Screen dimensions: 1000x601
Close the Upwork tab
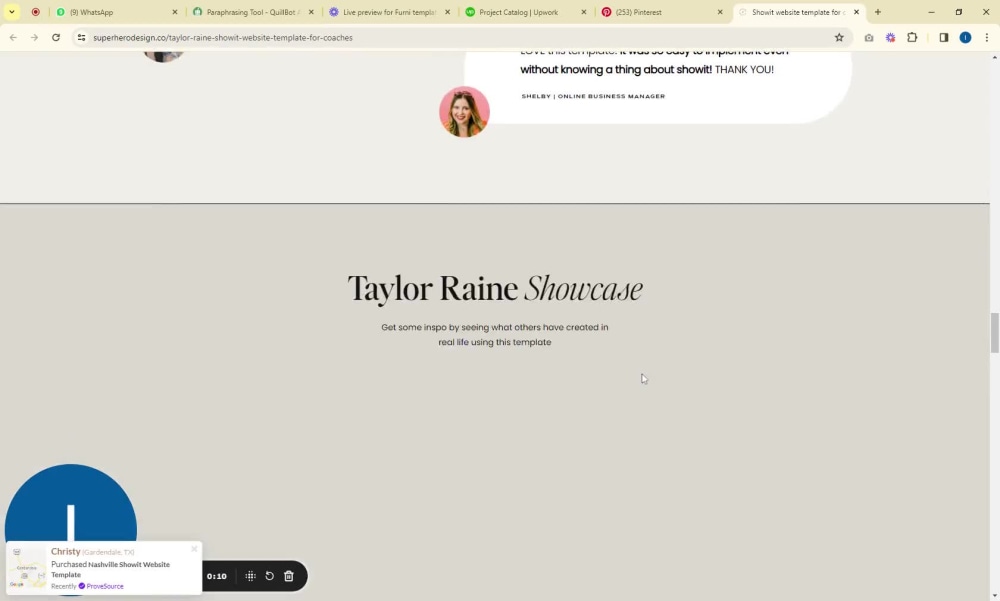coord(584,12)
